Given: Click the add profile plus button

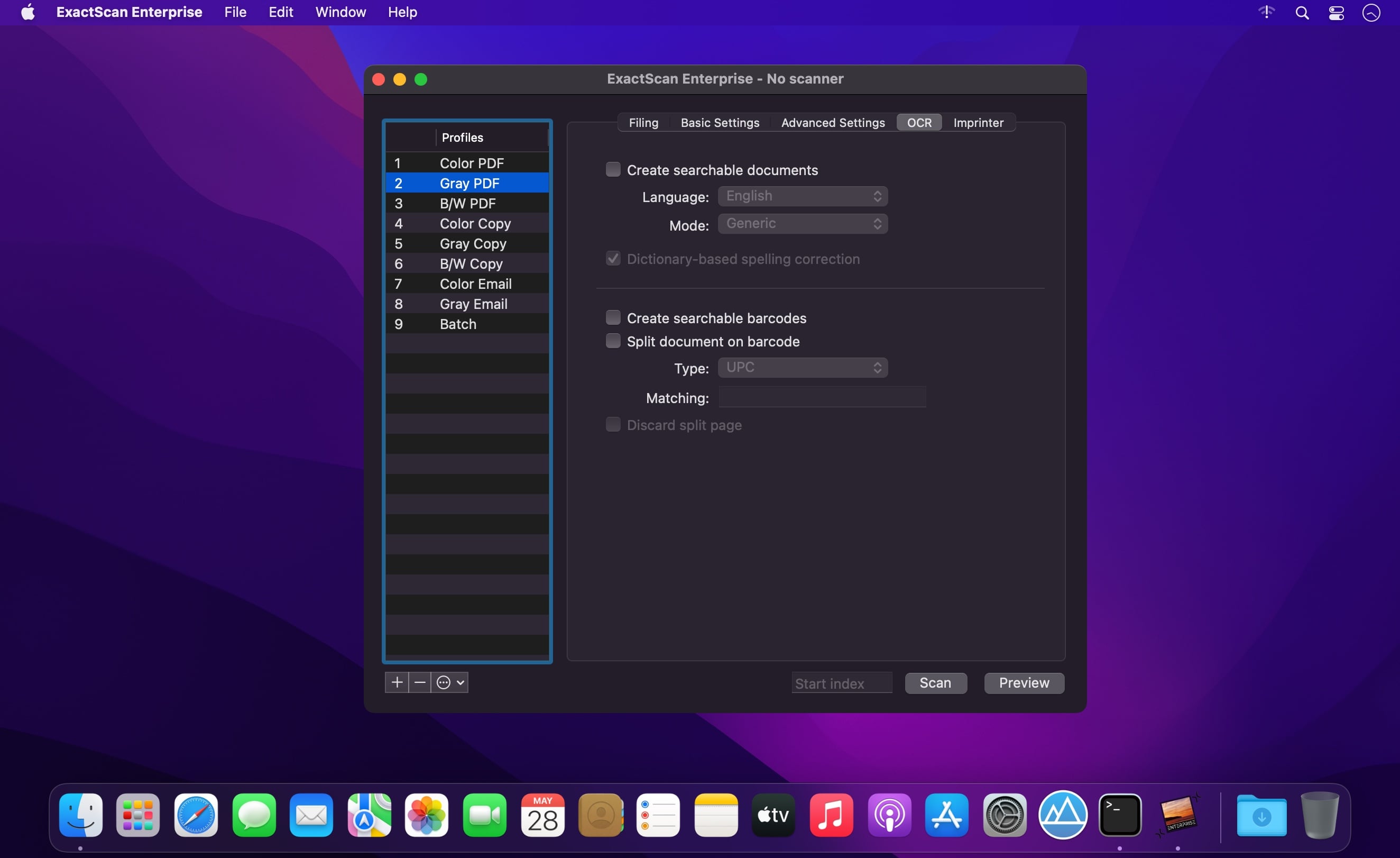Looking at the screenshot, I should [397, 682].
